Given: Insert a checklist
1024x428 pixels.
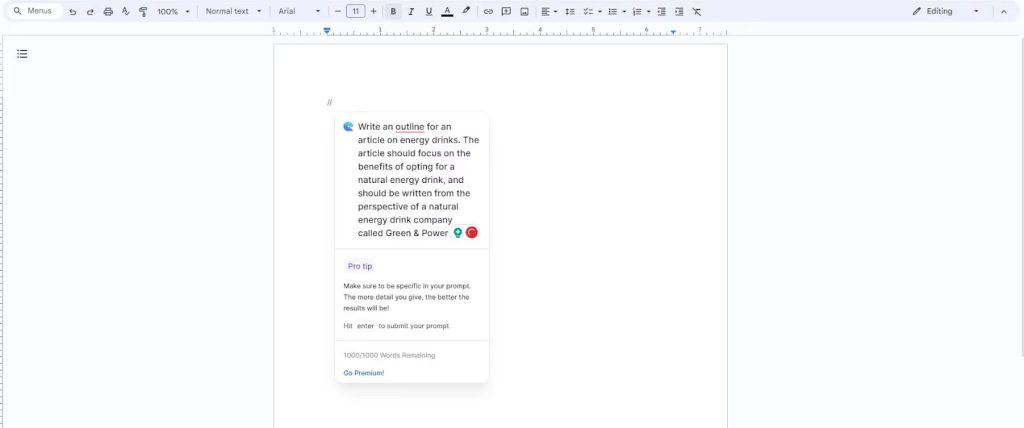Looking at the screenshot, I should (x=588, y=12).
